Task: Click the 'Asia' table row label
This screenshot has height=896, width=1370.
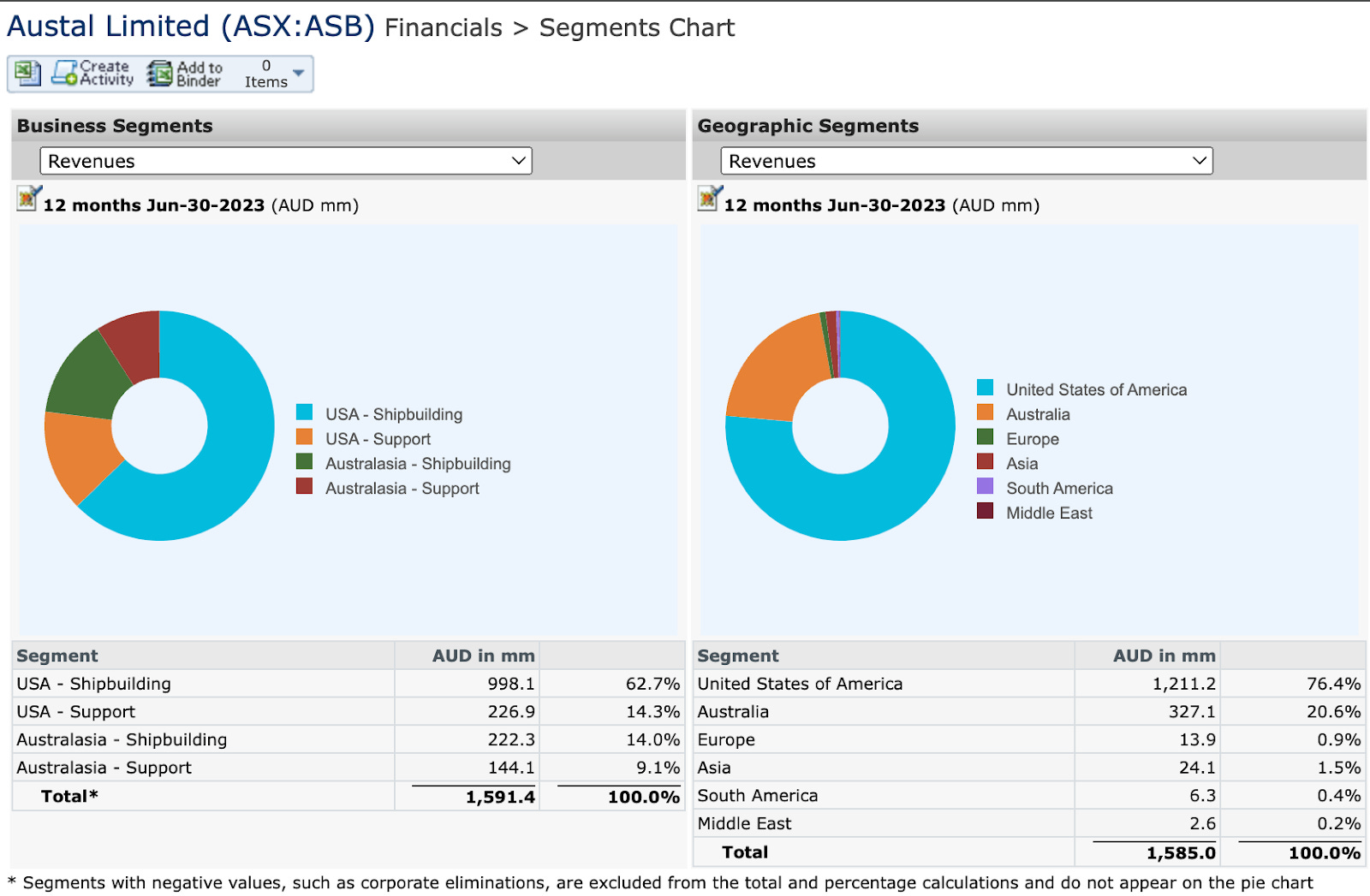Action: pos(714,768)
